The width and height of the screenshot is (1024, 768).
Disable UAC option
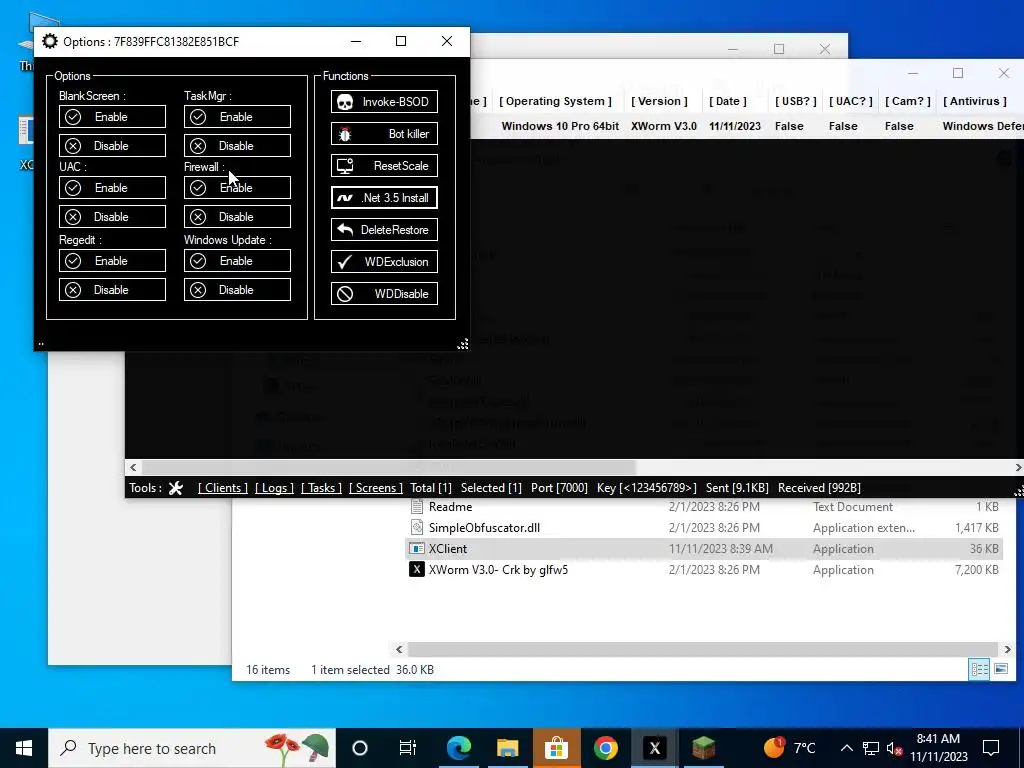click(112, 217)
